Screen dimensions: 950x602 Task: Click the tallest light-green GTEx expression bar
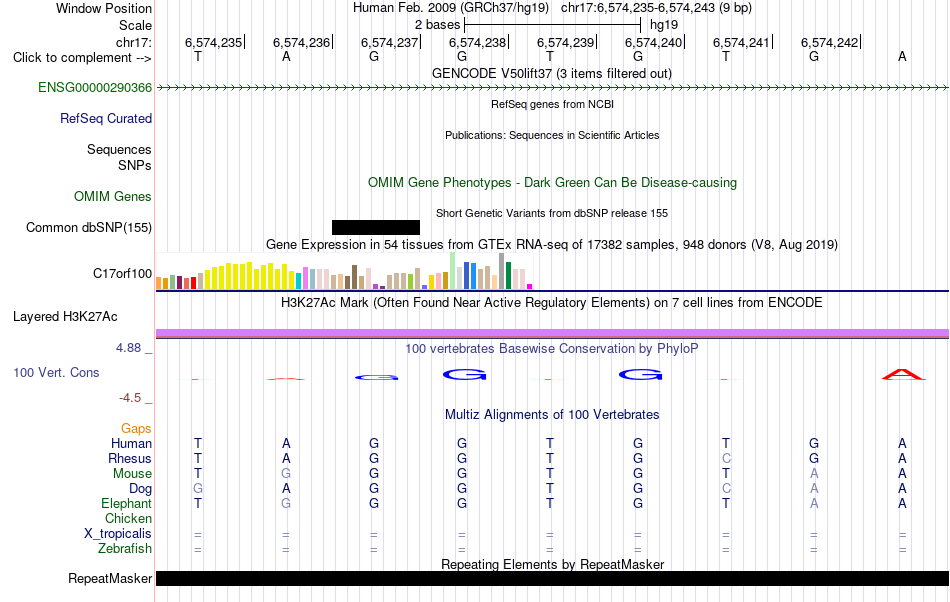click(x=453, y=271)
